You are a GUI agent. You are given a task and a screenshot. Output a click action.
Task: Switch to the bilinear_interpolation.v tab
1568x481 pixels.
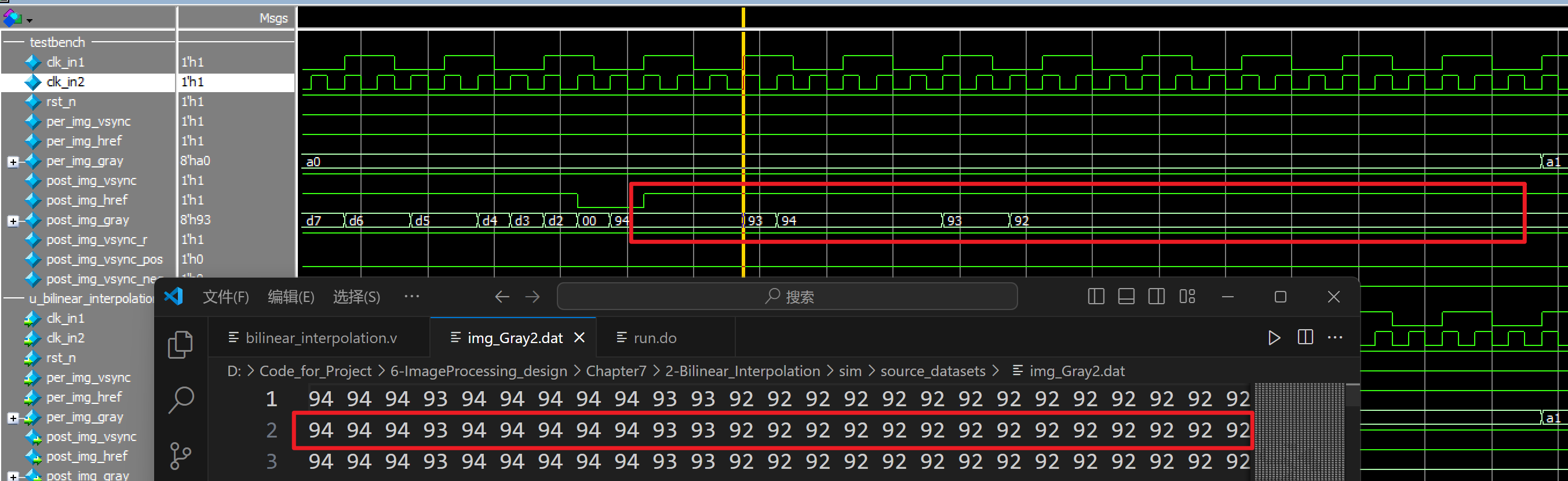pos(320,338)
